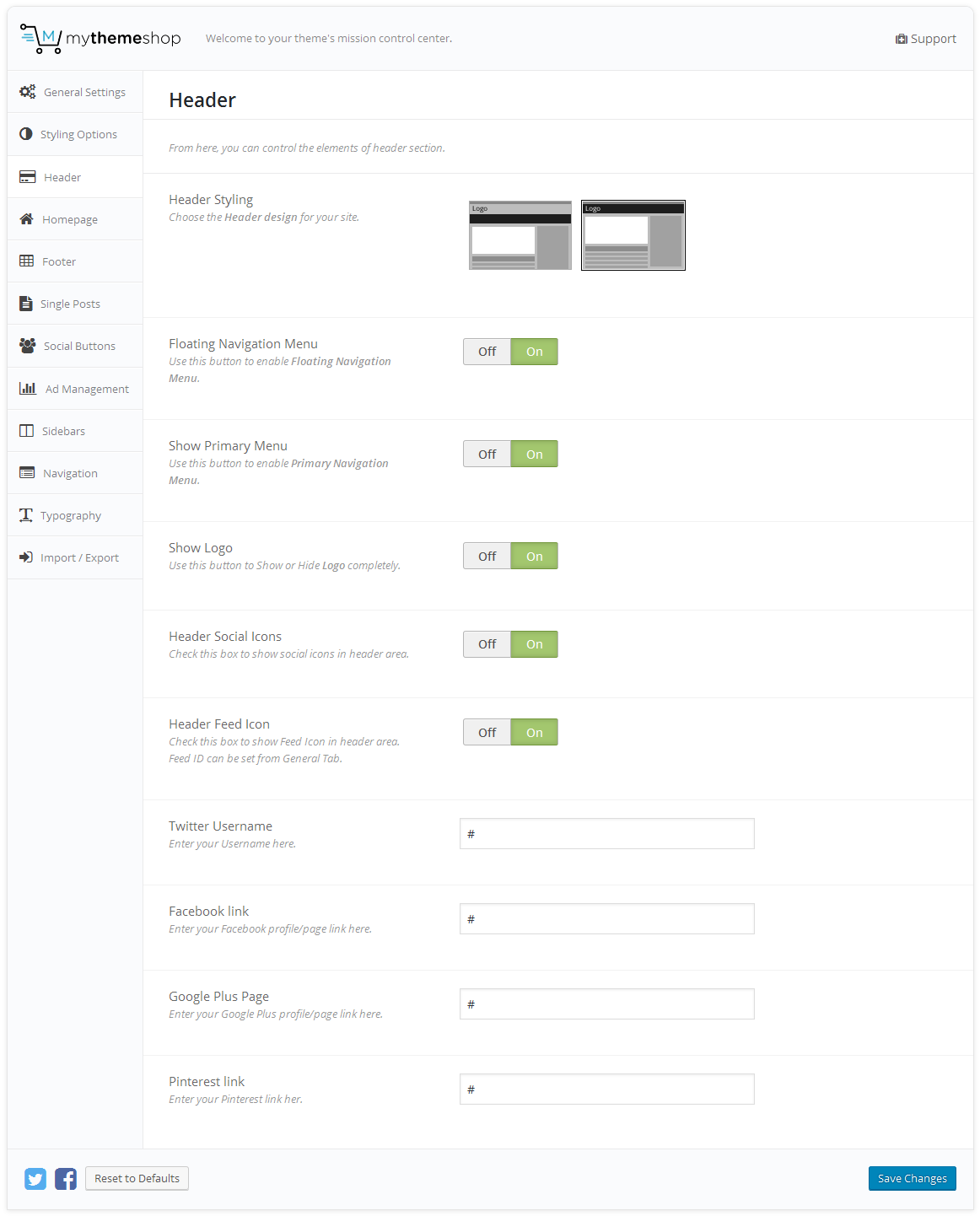Click the Homepage house icon

(x=27, y=219)
